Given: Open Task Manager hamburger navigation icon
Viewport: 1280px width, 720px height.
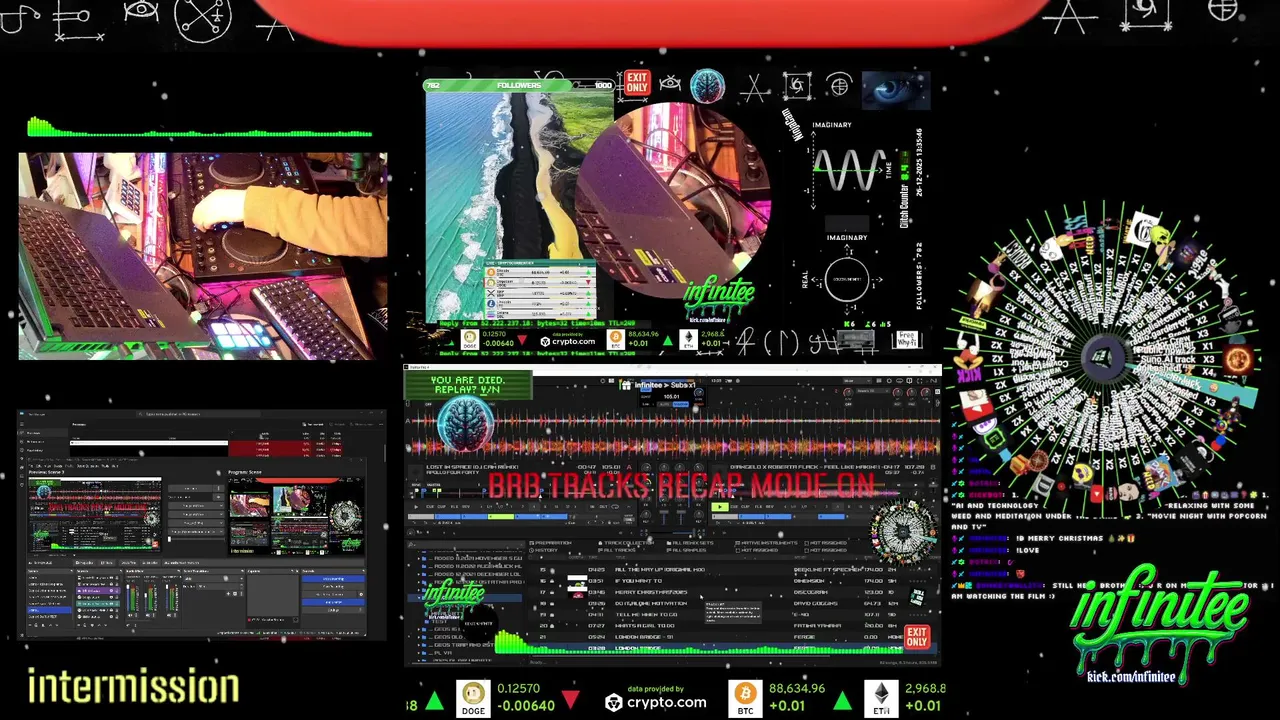Looking at the screenshot, I should click(22, 424).
